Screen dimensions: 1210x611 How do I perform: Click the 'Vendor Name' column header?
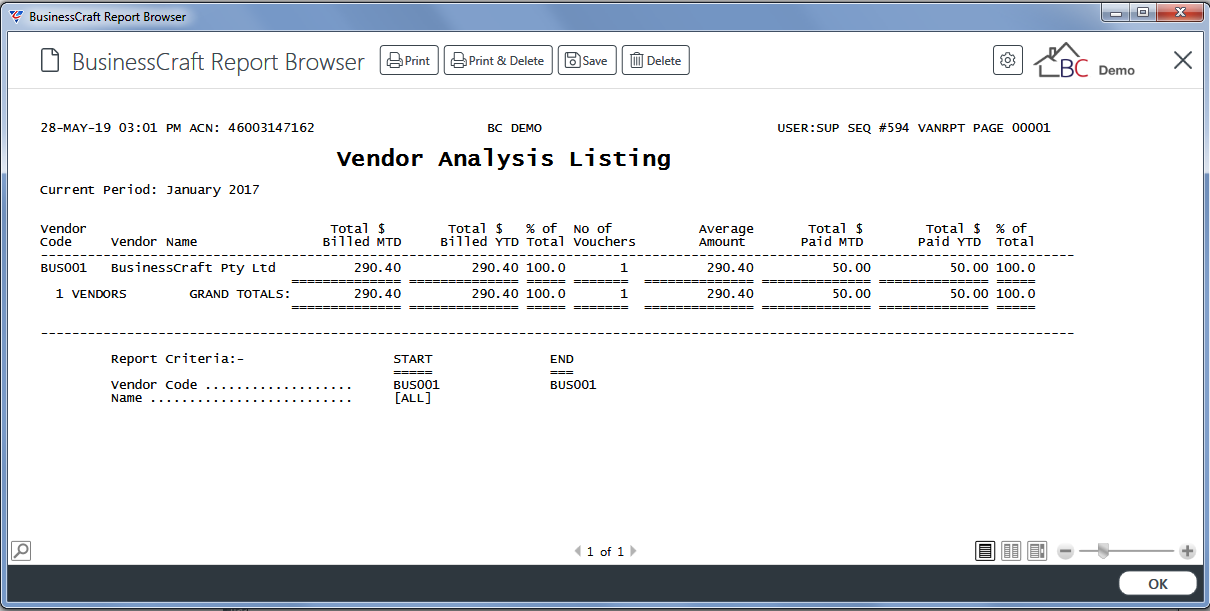pos(154,242)
